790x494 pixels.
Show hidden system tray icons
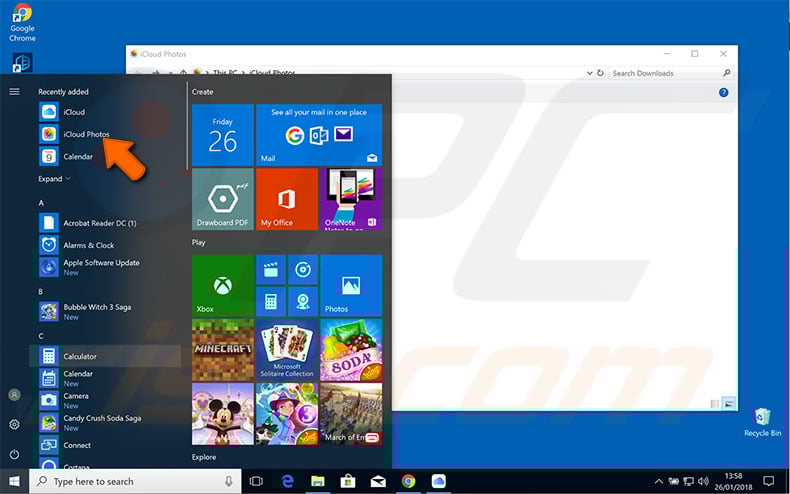[659, 481]
